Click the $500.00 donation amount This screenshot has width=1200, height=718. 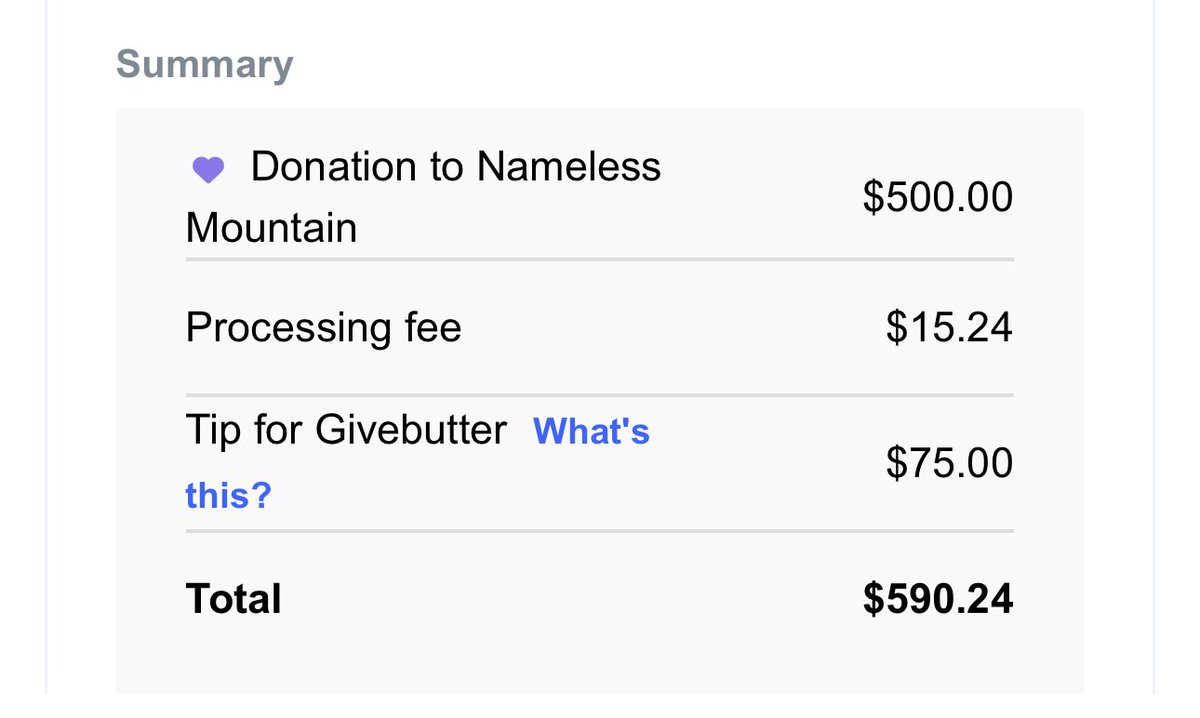pos(937,197)
